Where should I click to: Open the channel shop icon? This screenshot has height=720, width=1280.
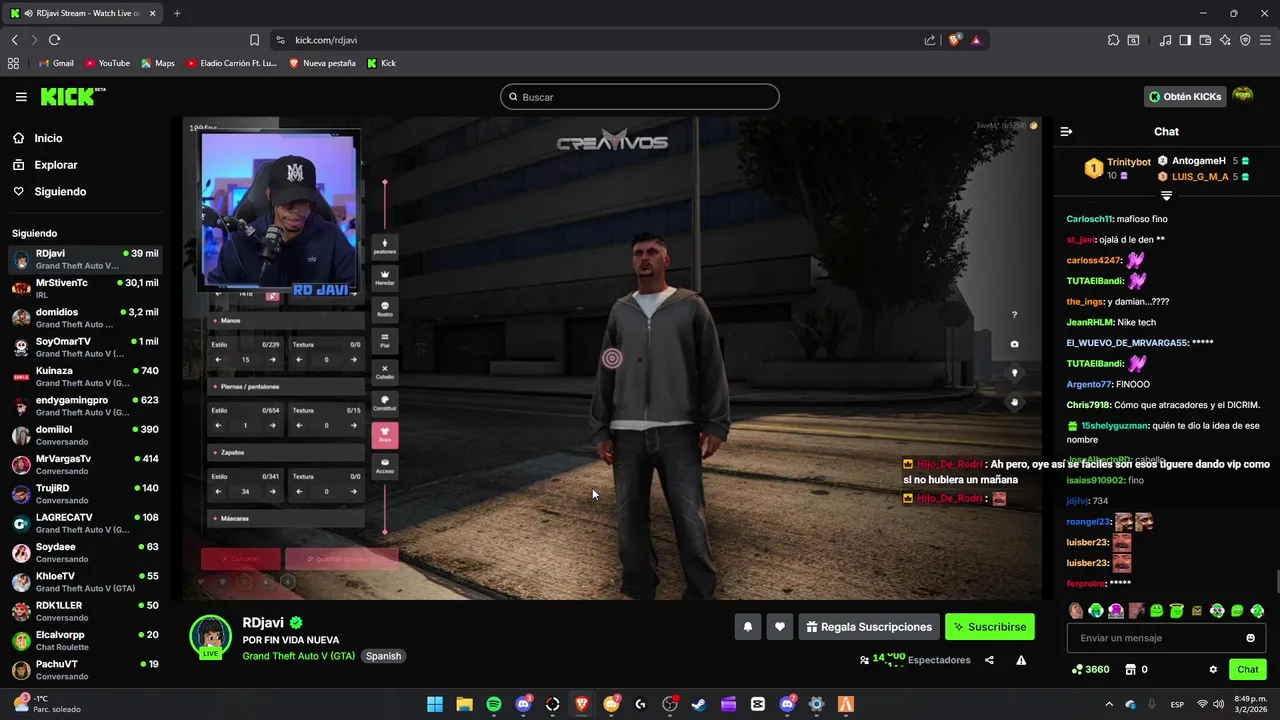coord(1131,669)
